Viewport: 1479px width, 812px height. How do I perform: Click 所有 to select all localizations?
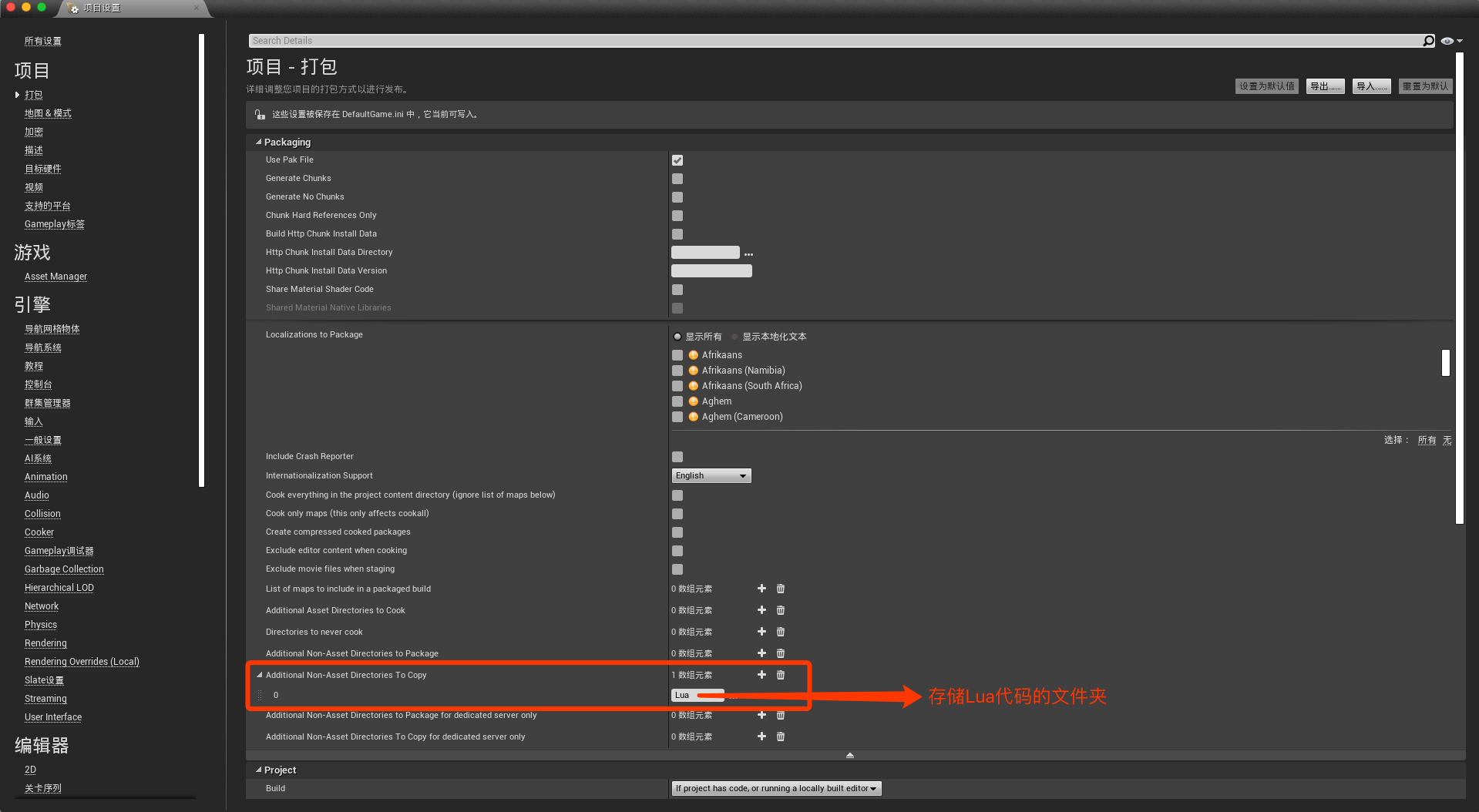click(1427, 440)
